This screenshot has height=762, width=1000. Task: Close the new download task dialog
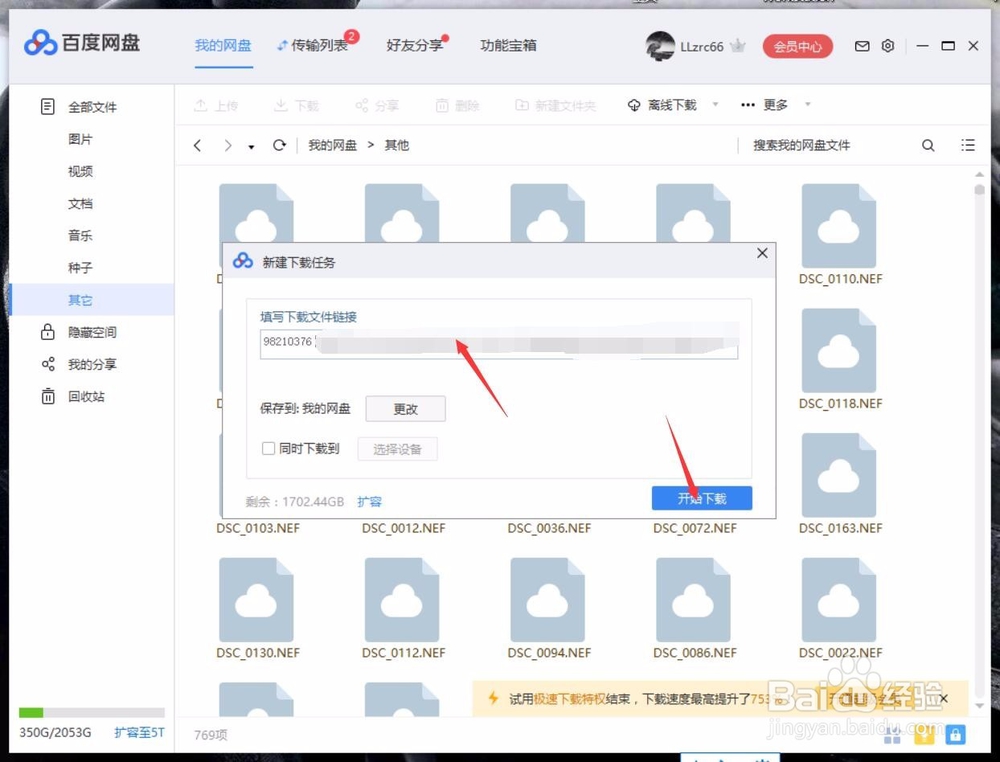pyautogui.click(x=762, y=253)
